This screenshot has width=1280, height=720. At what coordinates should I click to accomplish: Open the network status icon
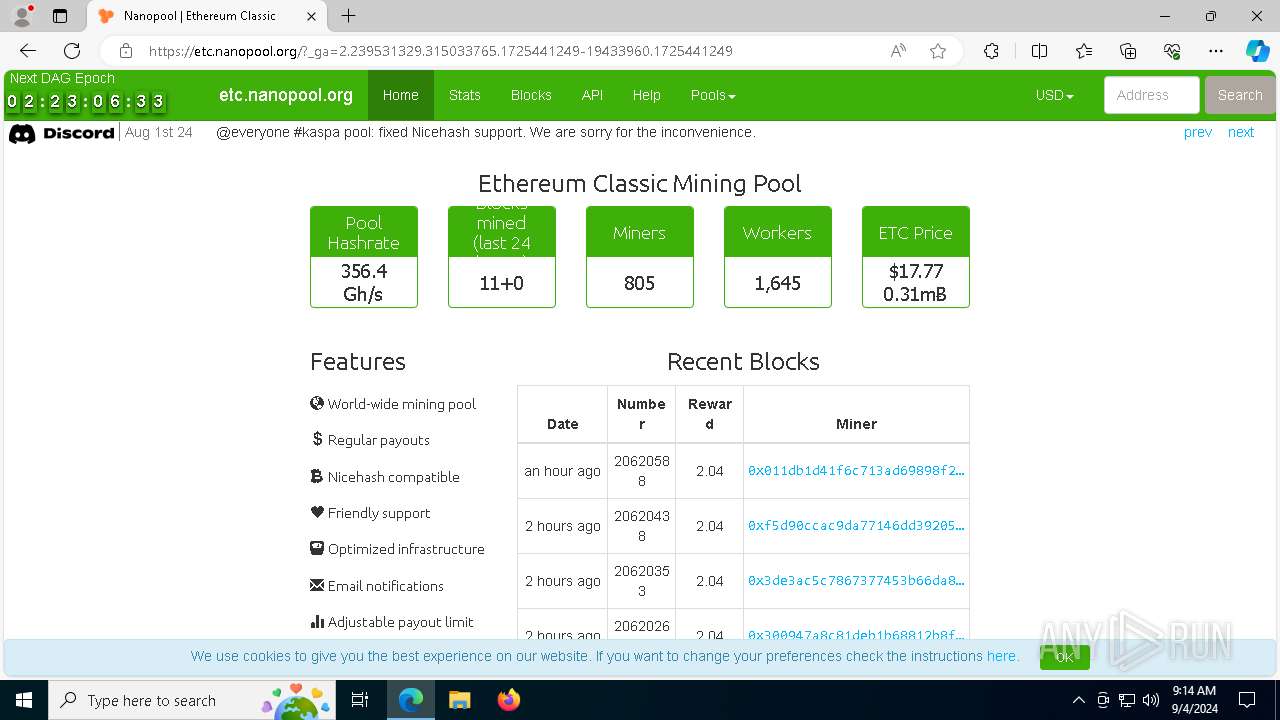click(x=1127, y=700)
